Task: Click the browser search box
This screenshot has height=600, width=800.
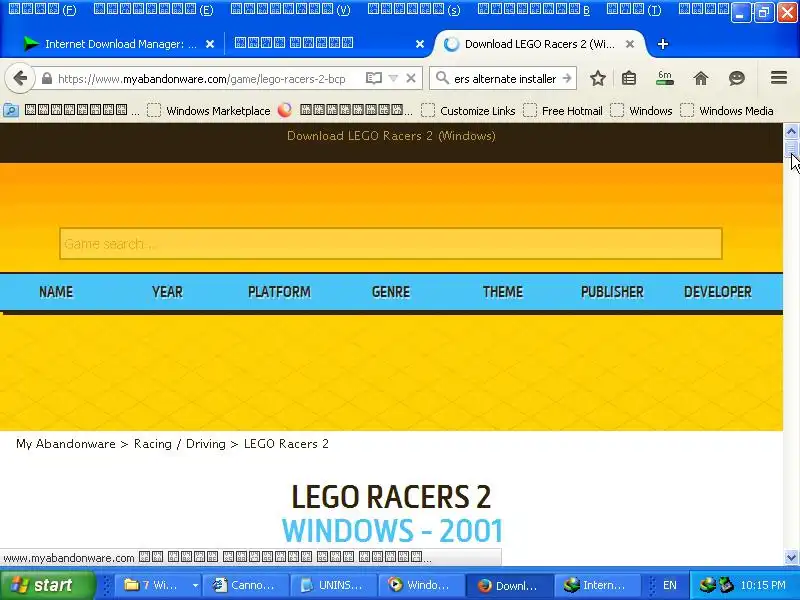Action: pyautogui.click(x=505, y=79)
